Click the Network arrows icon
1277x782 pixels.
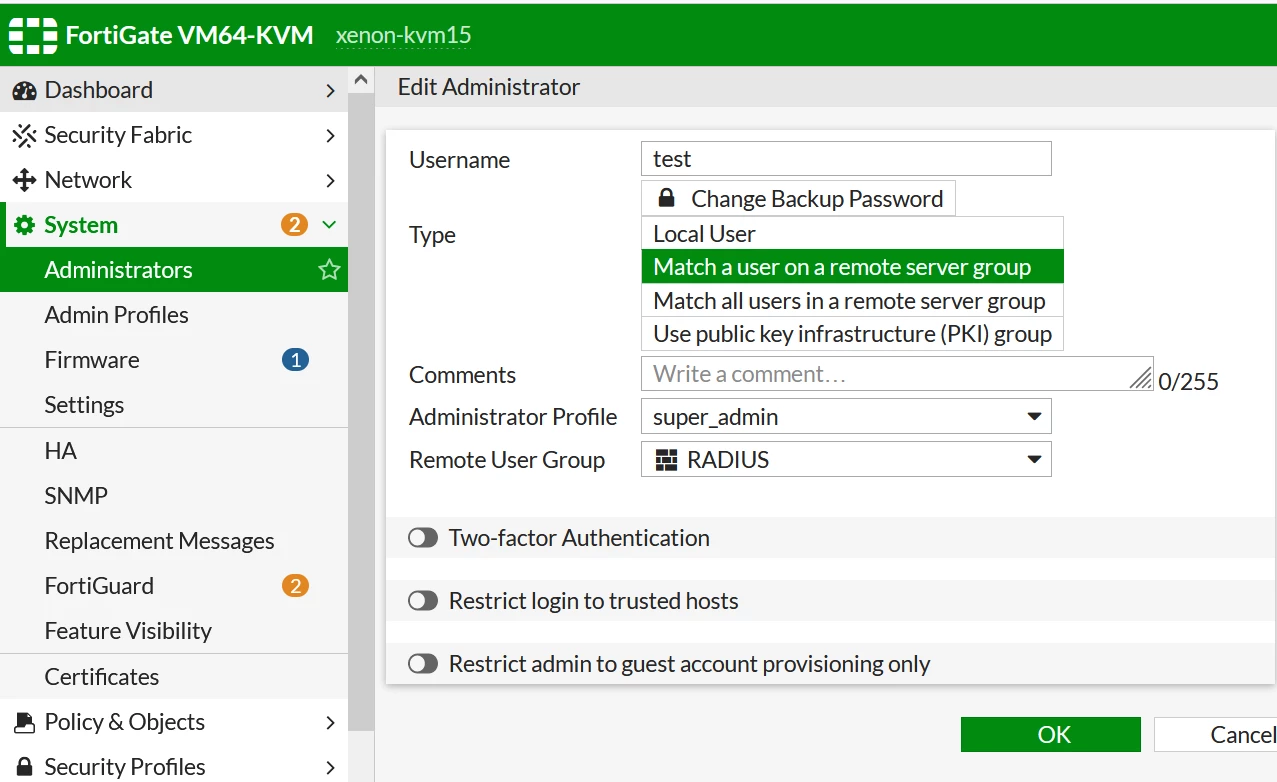coord(24,180)
